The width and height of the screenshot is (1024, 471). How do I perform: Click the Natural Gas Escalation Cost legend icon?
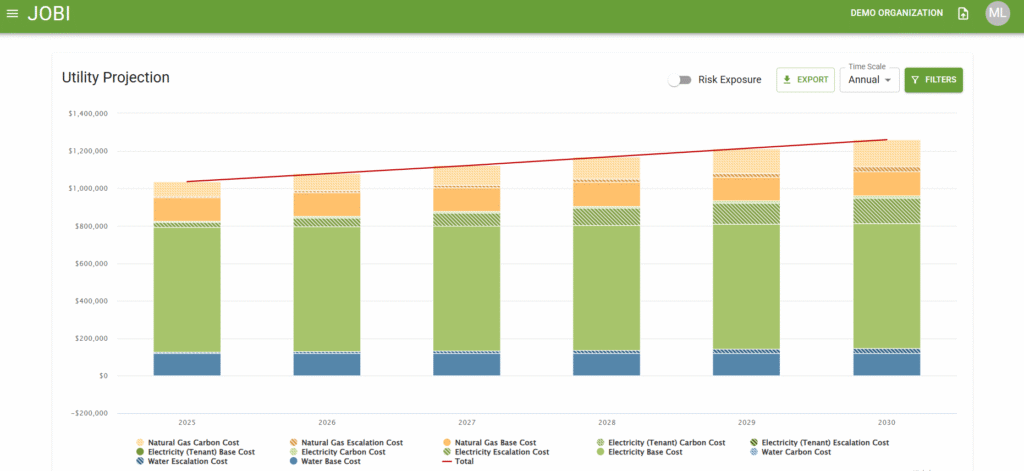(293, 442)
